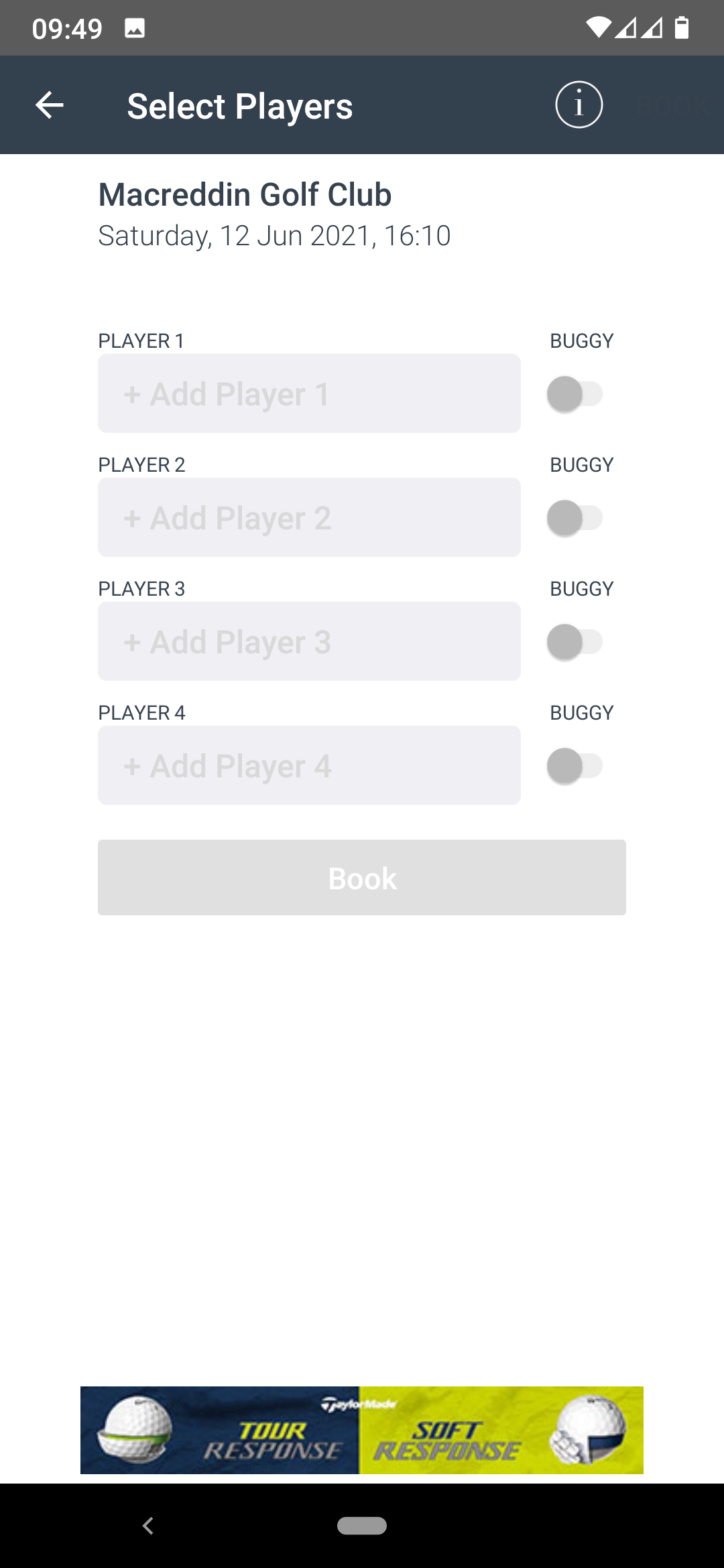Viewport: 724px width, 1568px height.
Task: Open the info icon in header
Action: click(x=579, y=105)
